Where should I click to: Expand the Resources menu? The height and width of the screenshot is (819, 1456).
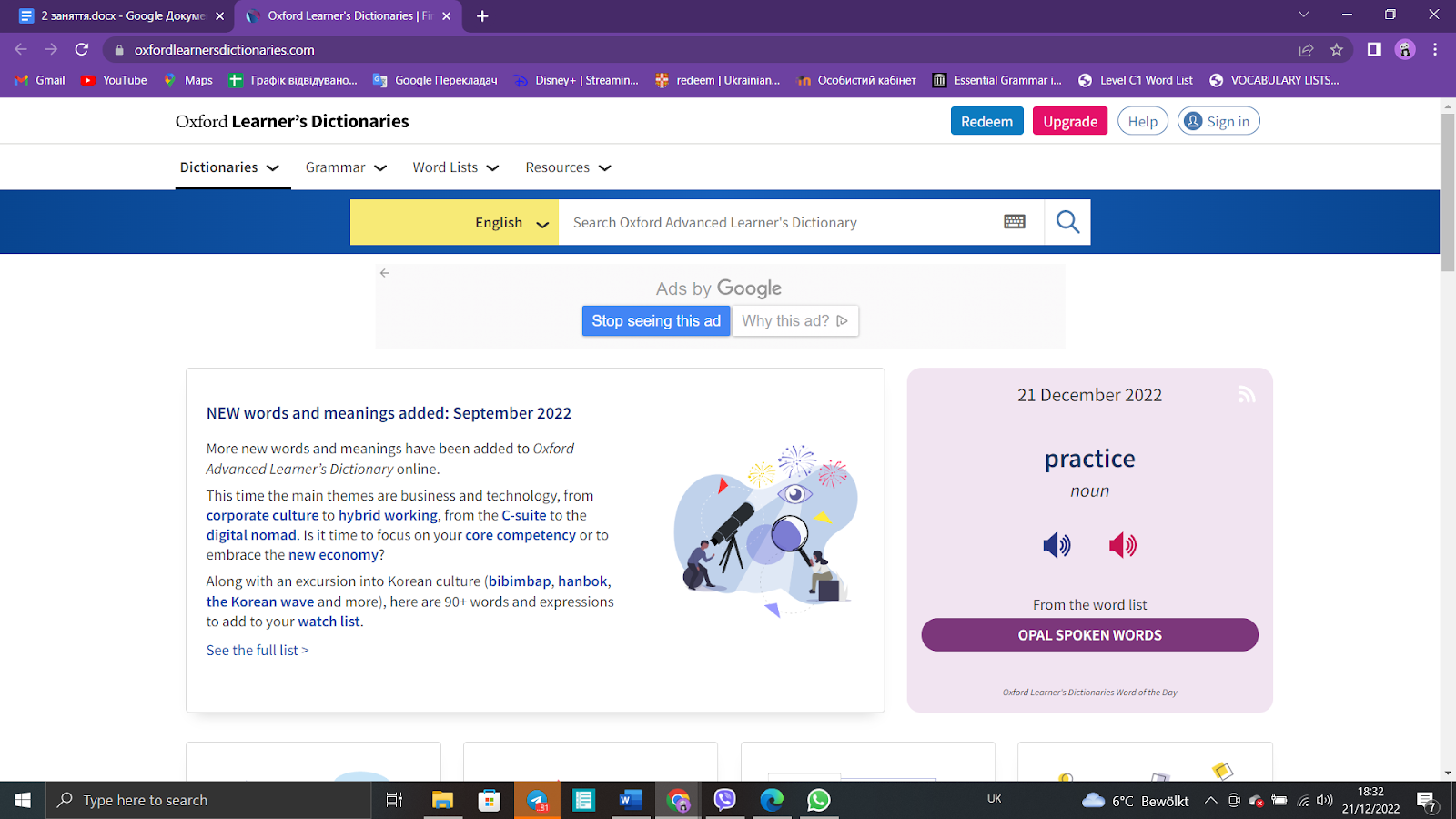pos(568,167)
